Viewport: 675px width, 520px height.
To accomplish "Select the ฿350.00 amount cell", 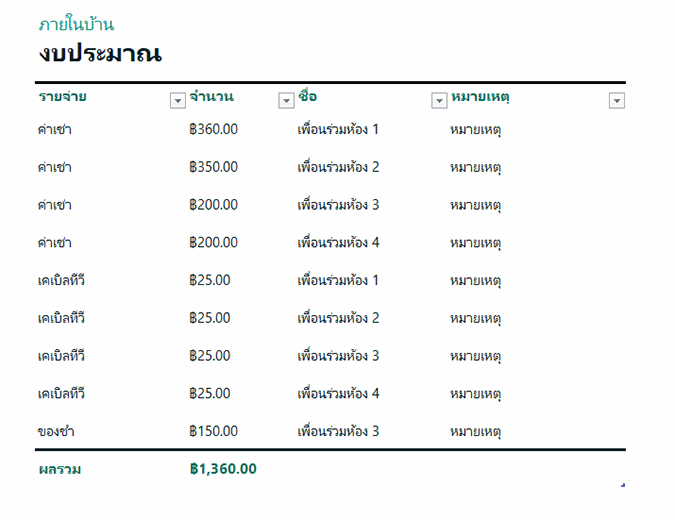I will 213,167.
